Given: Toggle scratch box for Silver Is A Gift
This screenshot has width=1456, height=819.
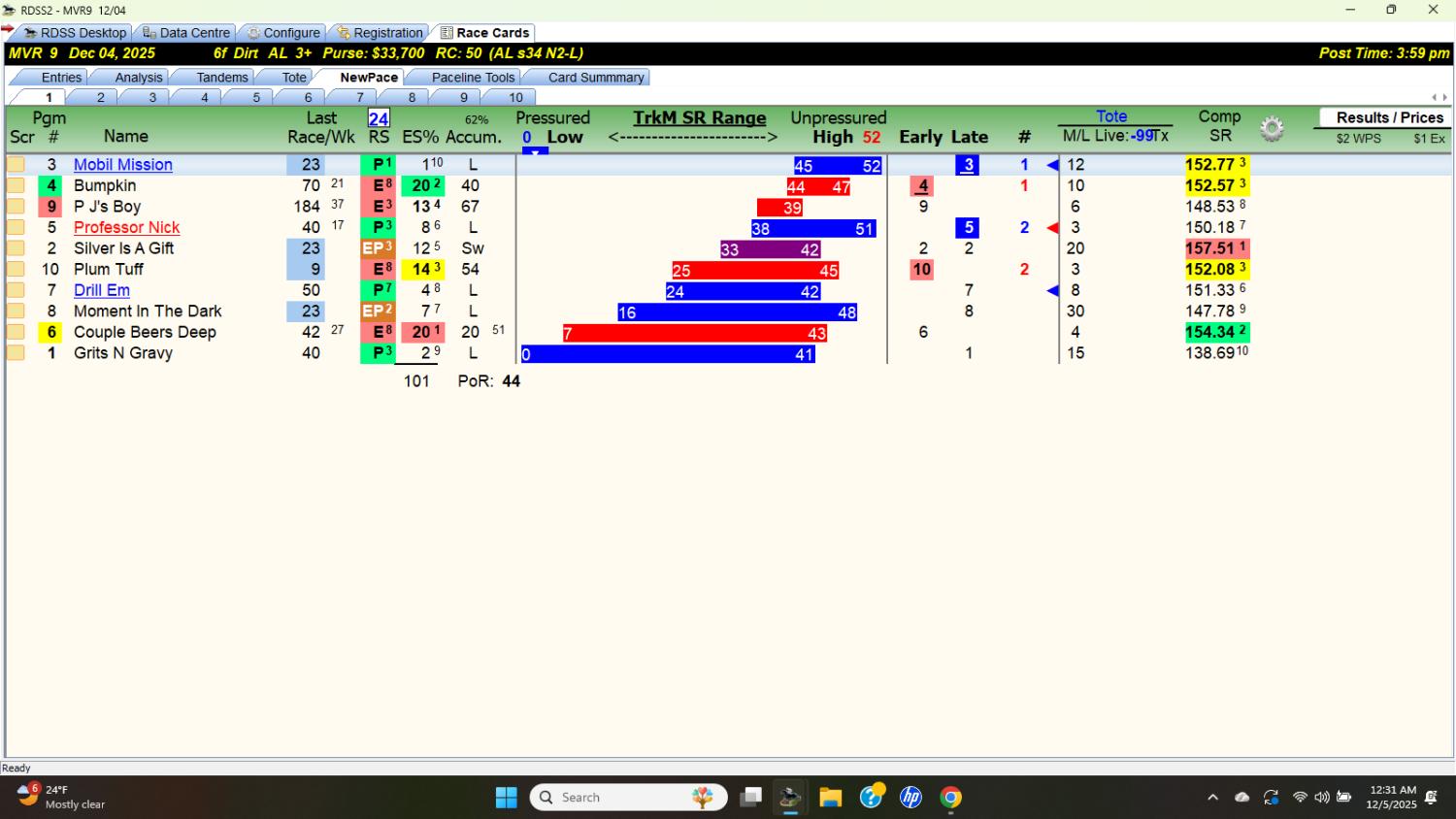Looking at the screenshot, I should pyautogui.click(x=16, y=248).
